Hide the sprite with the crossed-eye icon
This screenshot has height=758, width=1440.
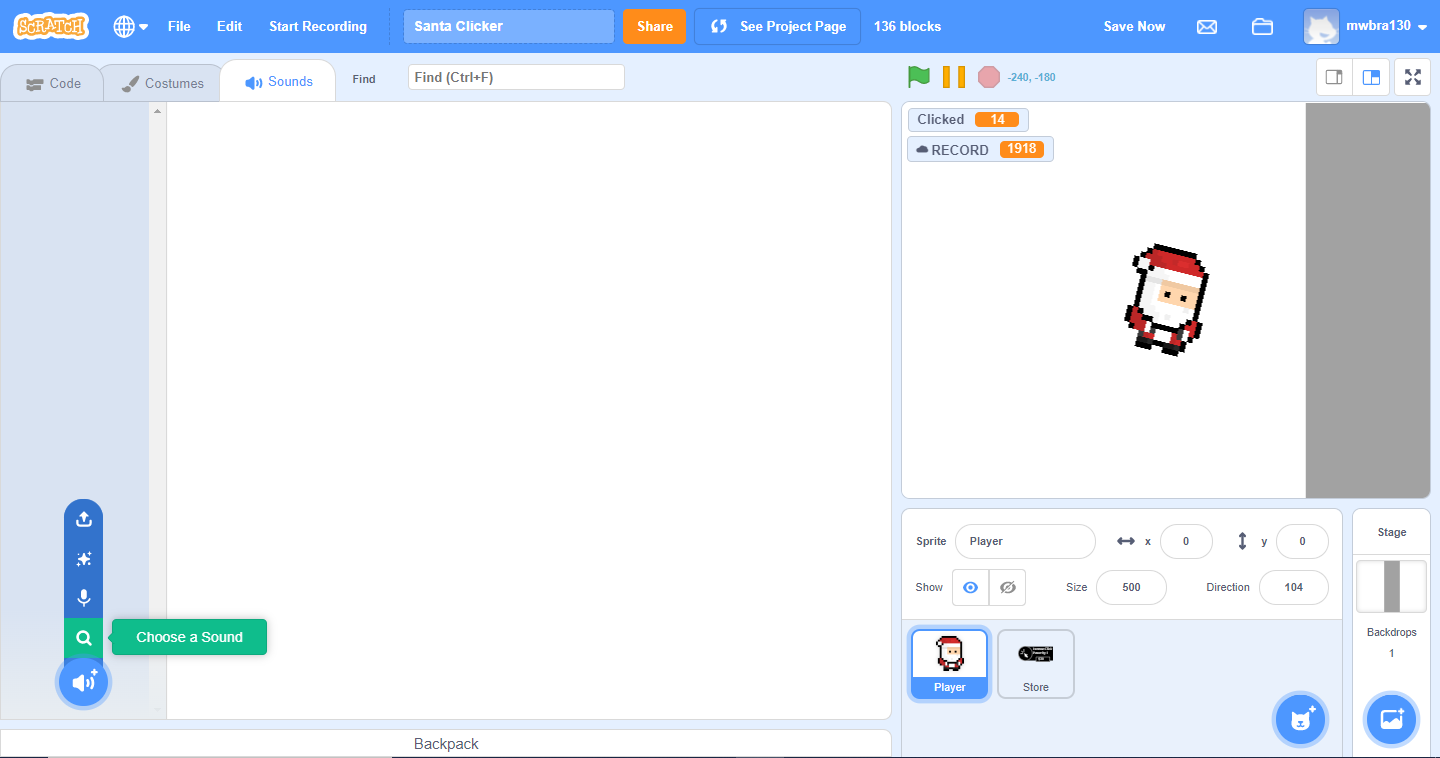pyautogui.click(x=1008, y=587)
